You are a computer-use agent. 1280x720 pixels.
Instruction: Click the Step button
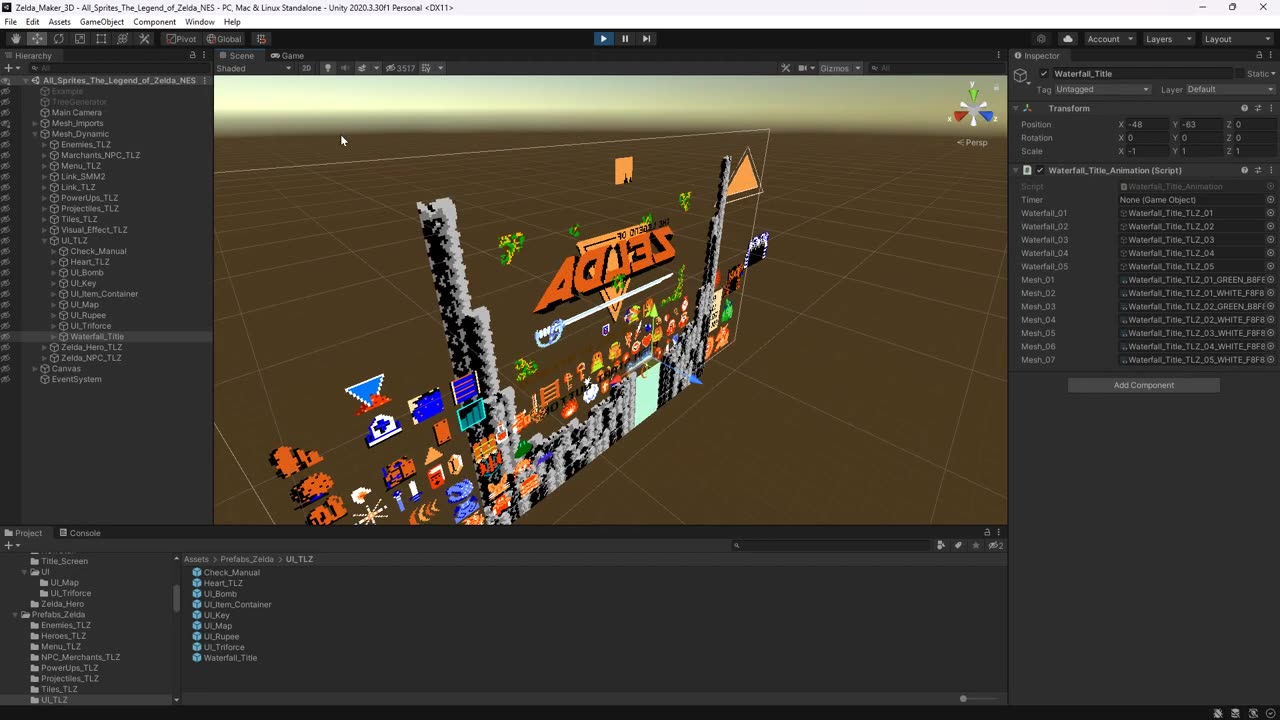[647, 39]
